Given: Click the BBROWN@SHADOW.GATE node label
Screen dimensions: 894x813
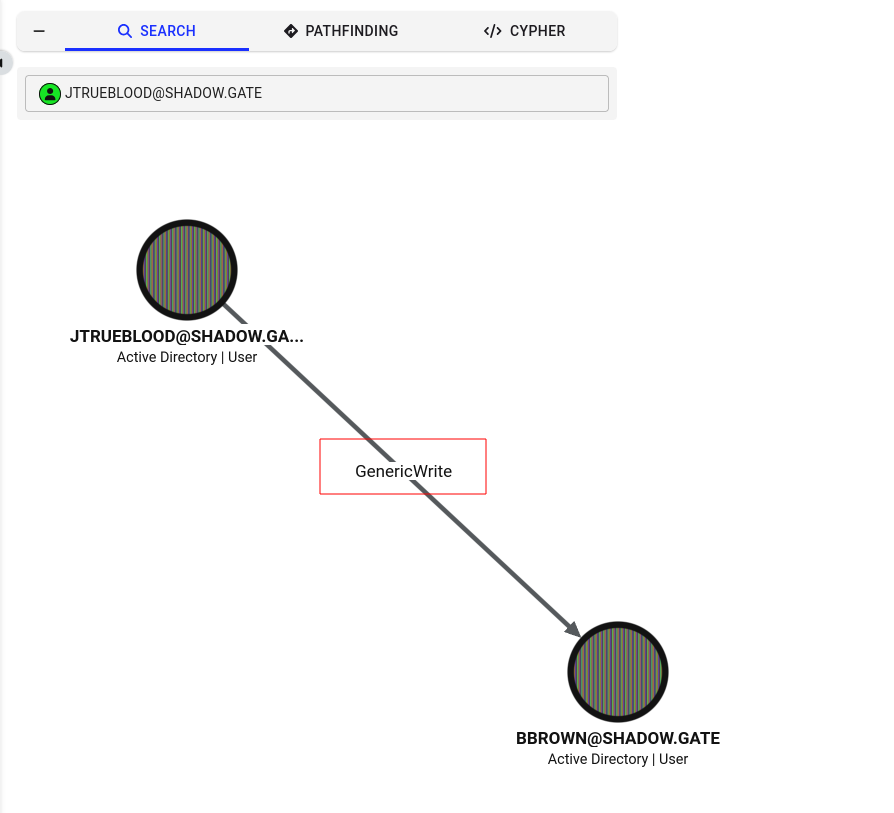Looking at the screenshot, I should (618, 738).
